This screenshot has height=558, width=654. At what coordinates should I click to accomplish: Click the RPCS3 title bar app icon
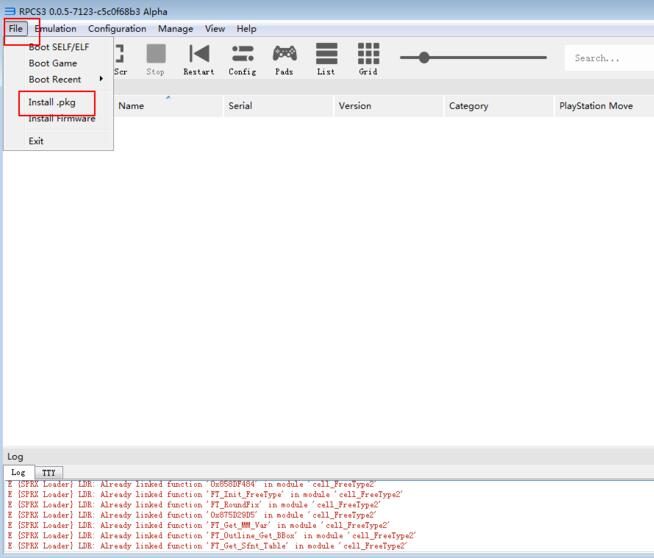pyautogui.click(x=10, y=11)
